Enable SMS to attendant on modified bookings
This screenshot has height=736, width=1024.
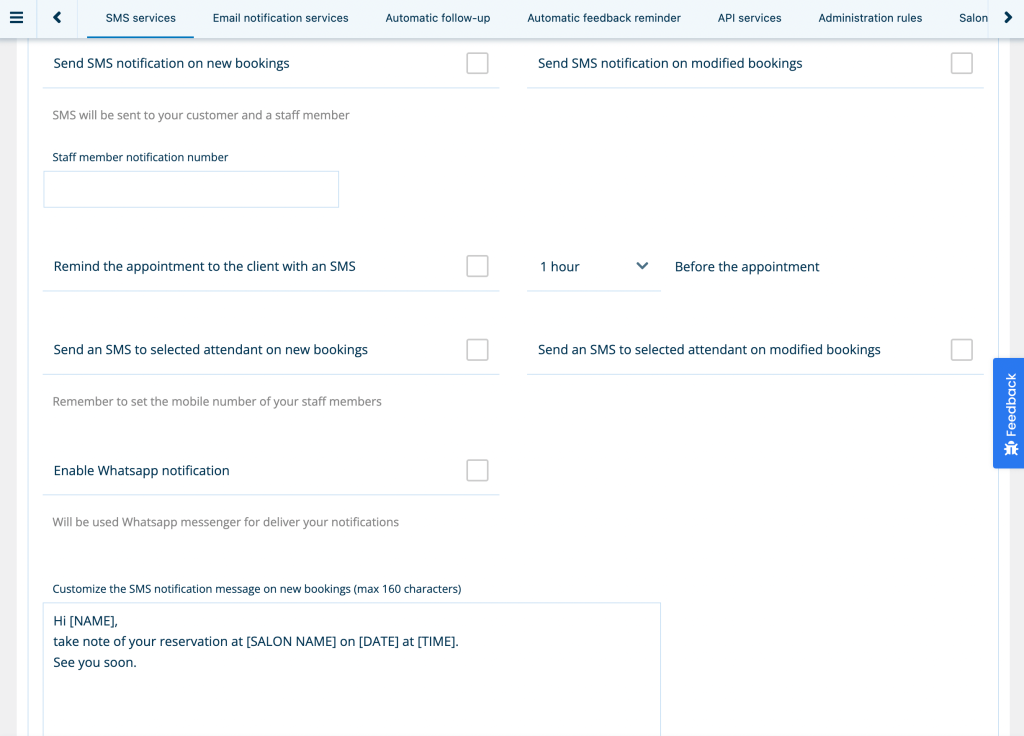[961, 349]
